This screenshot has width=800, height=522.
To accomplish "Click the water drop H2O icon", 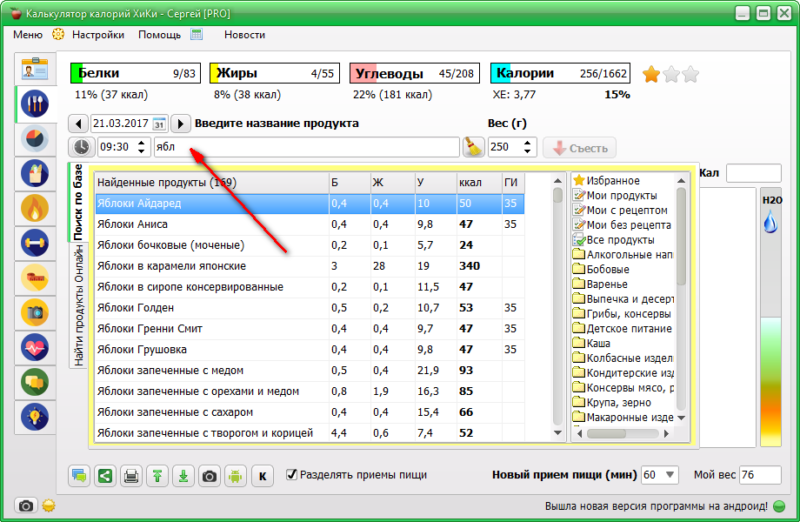I will pos(770,224).
